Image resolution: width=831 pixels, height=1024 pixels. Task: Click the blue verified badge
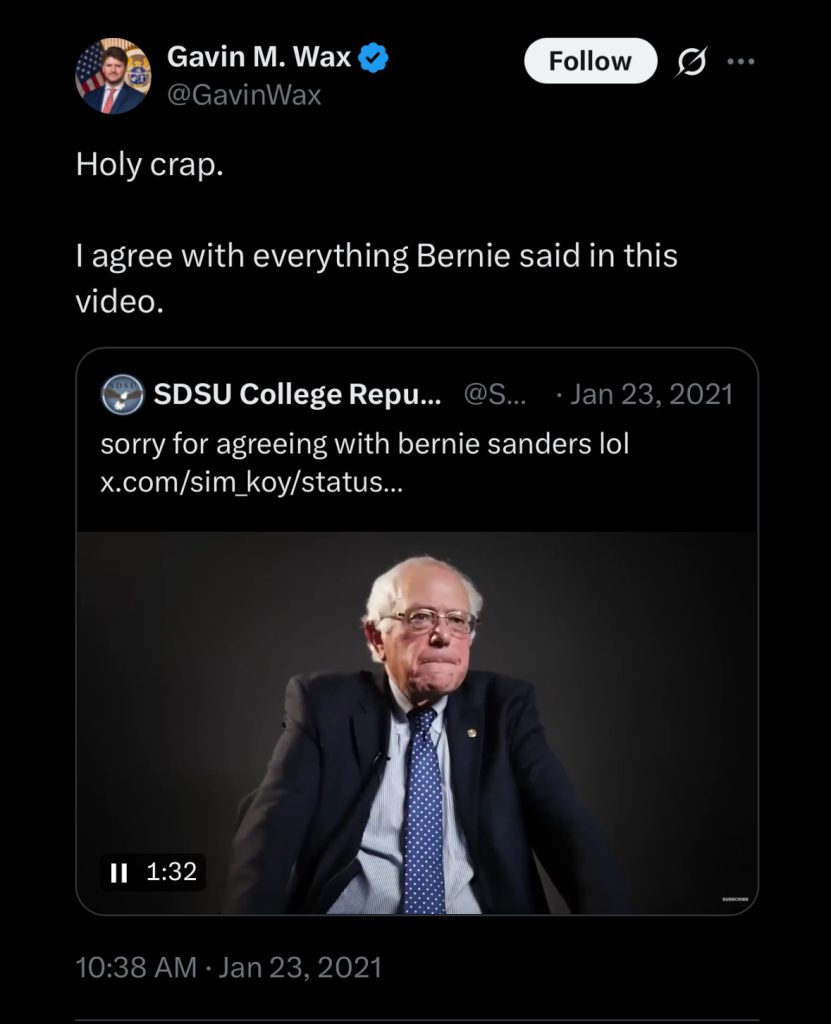374,58
